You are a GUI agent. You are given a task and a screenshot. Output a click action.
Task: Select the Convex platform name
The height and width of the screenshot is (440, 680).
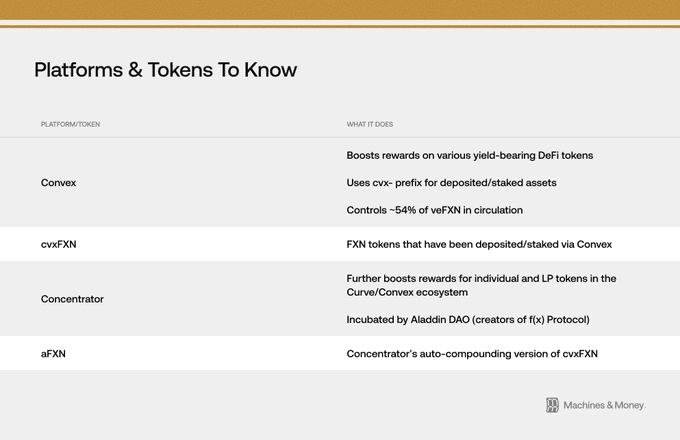pos(59,183)
